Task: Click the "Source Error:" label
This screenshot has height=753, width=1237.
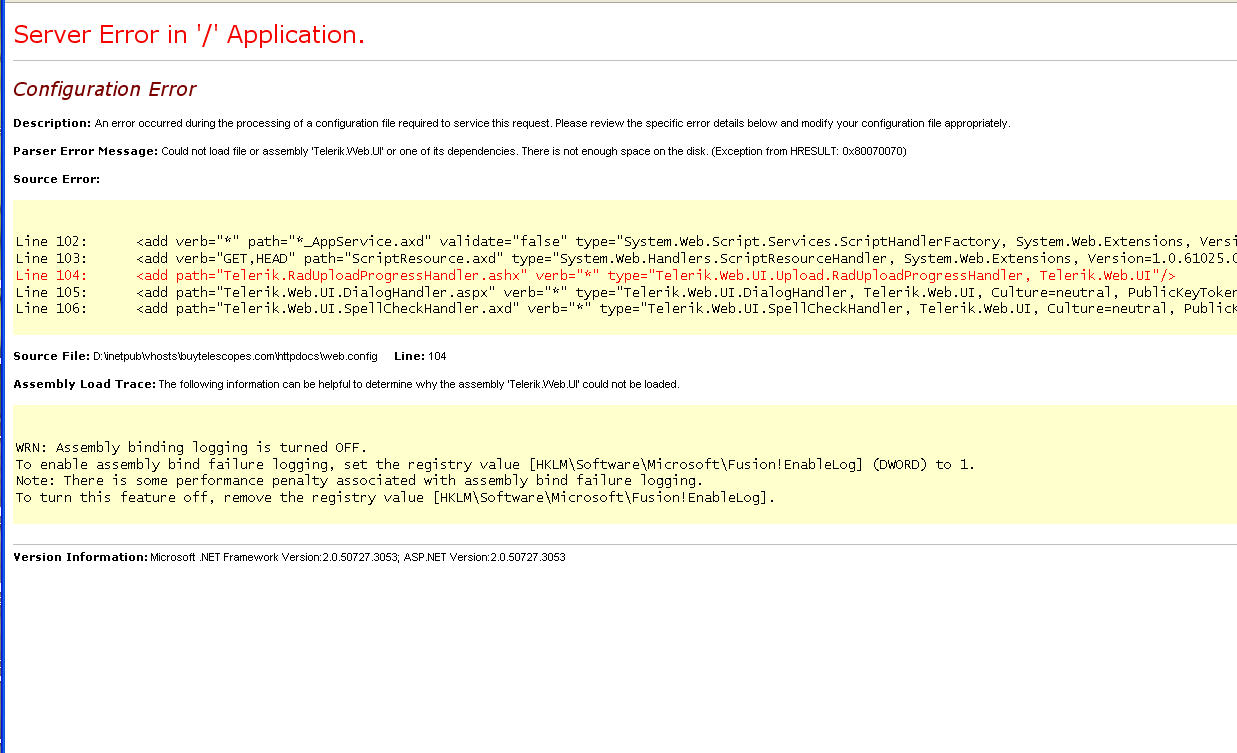Action: (x=57, y=179)
